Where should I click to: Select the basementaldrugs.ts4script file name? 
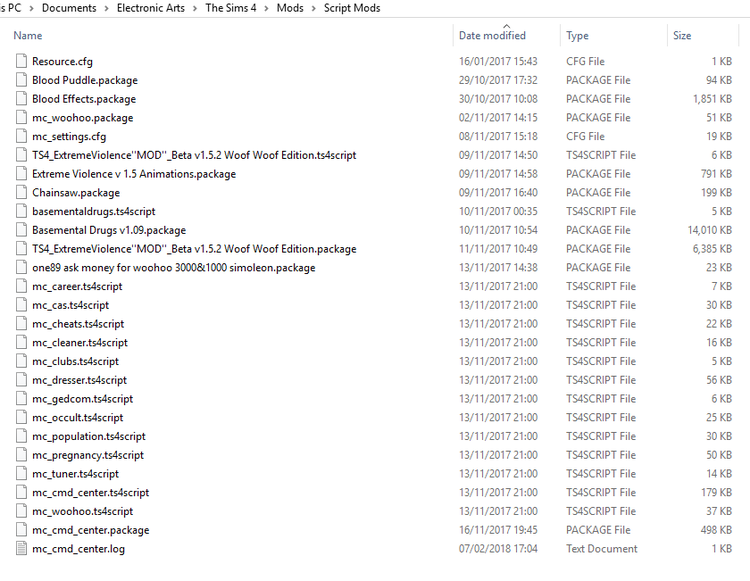coord(94,211)
